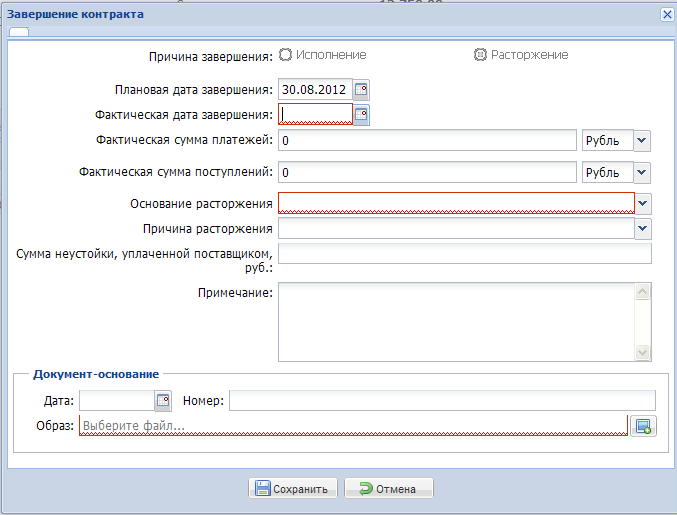This screenshot has height=515, width=677.
Task: Click the Сохранить button
Action: click(293, 488)
